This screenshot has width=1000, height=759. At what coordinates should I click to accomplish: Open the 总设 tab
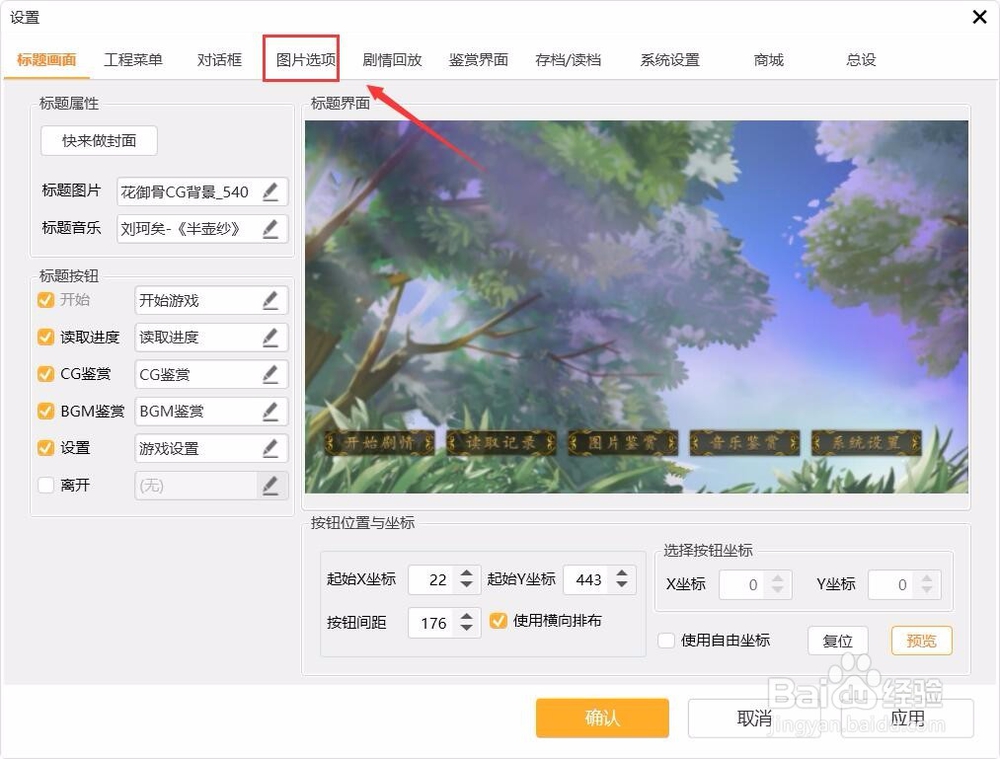[861, 60]
